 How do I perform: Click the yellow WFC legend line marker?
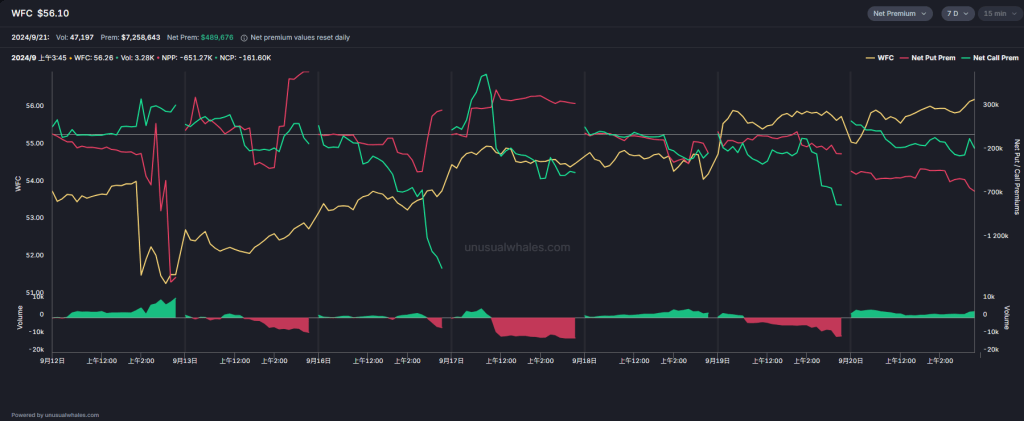(x=869, y=58)
